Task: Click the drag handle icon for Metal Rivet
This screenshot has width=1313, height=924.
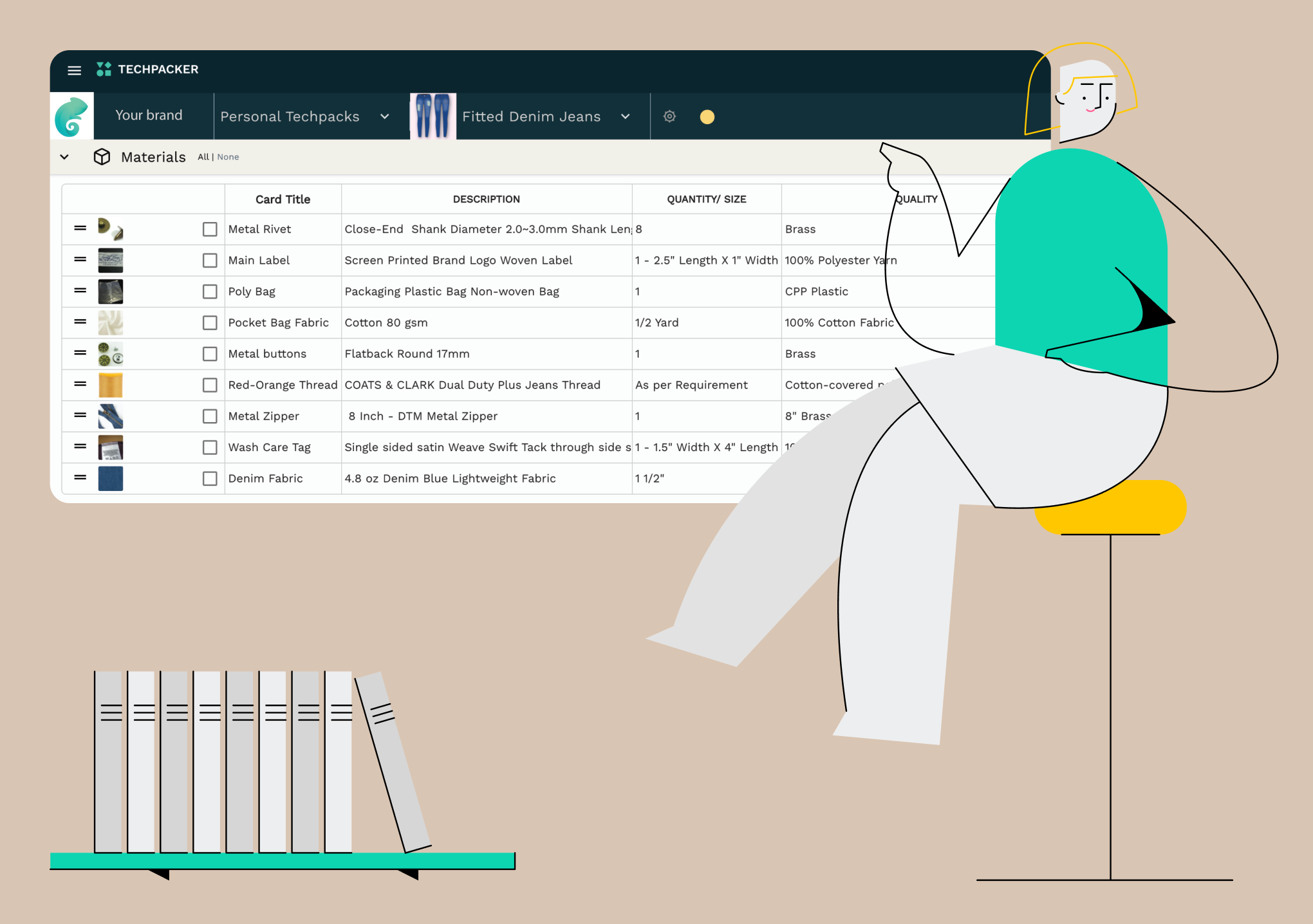Action: coord(79,229)
